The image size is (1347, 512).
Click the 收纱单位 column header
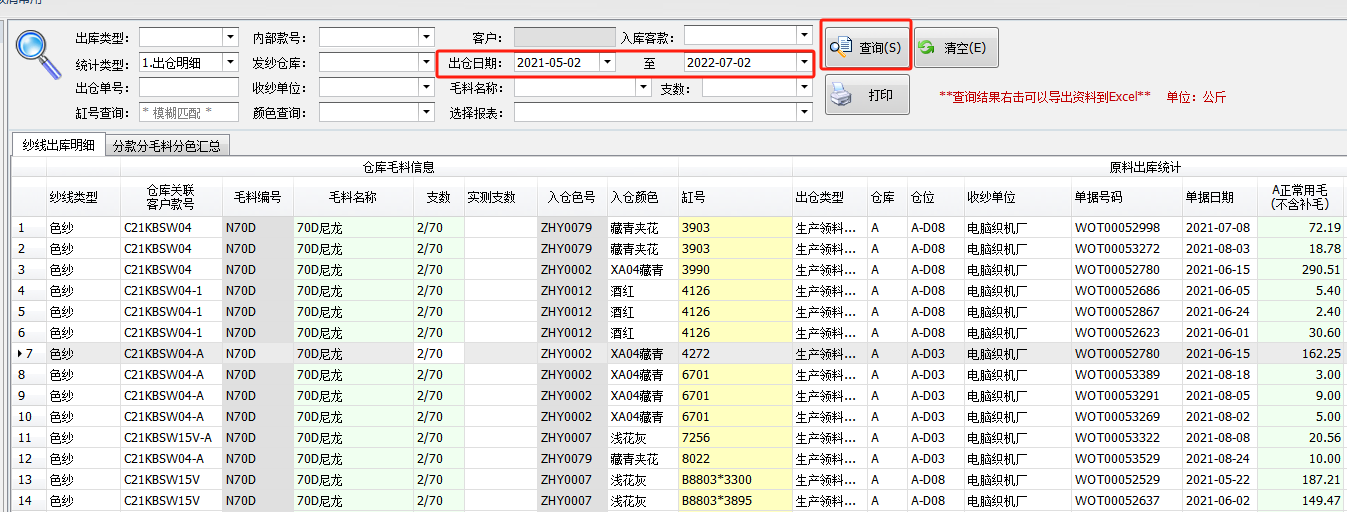click(x=1017, y=197)
